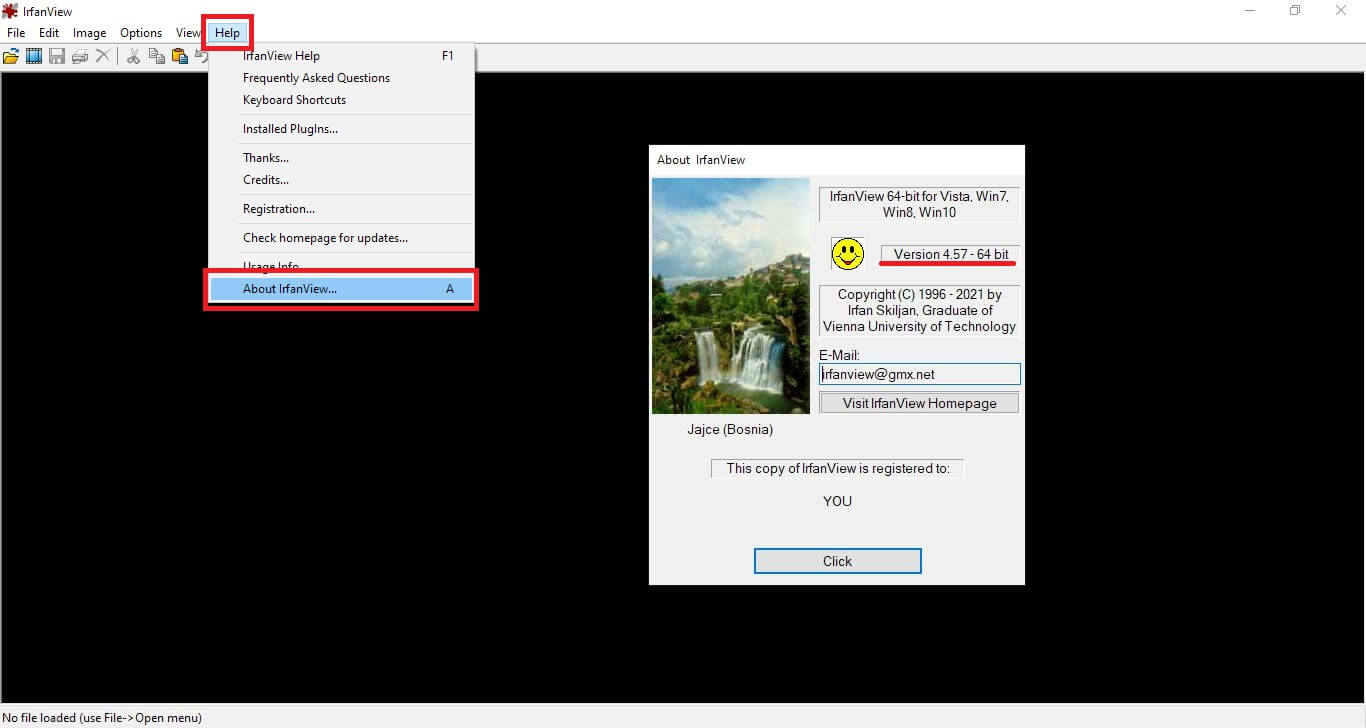Click the Delete X toolbar icon

pos(102,56)
